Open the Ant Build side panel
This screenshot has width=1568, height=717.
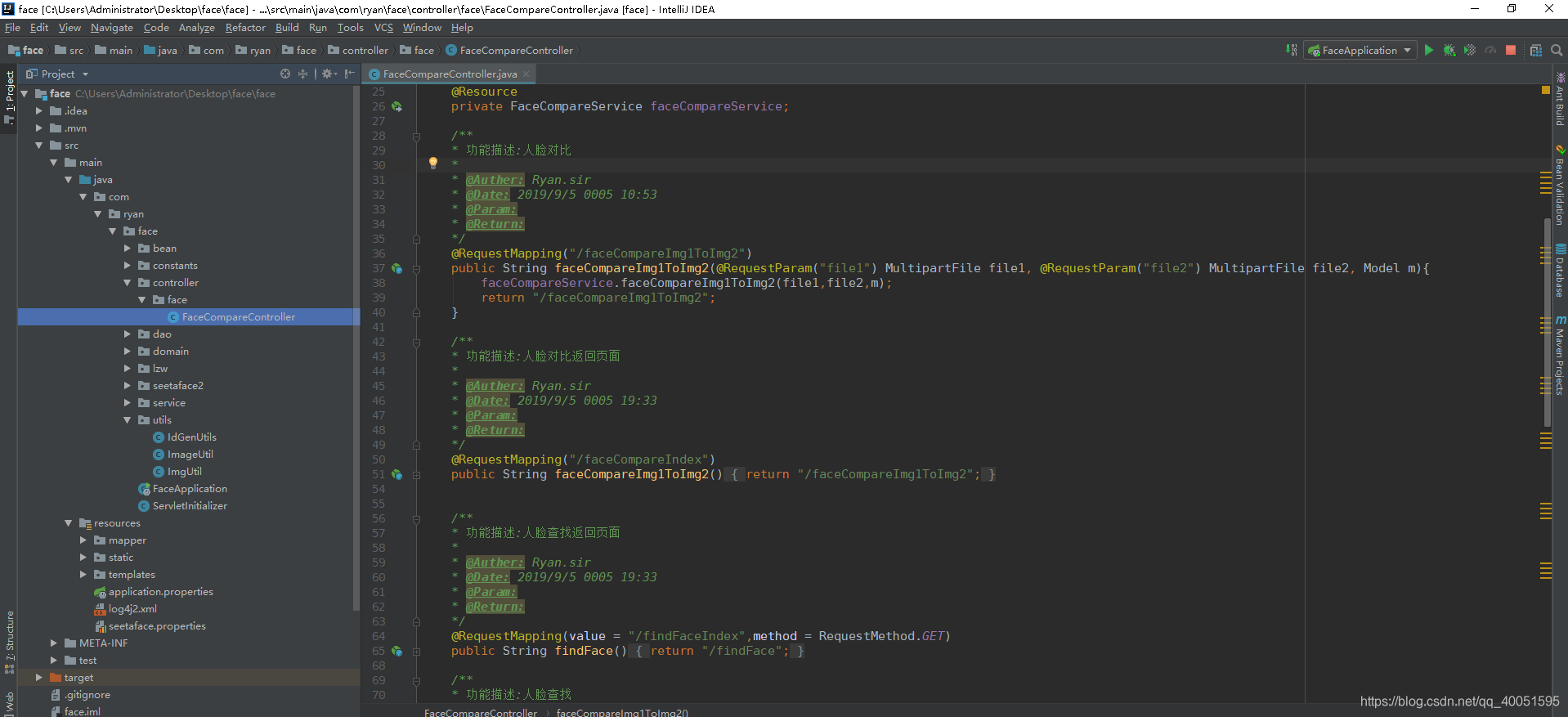click(1560, 99)
